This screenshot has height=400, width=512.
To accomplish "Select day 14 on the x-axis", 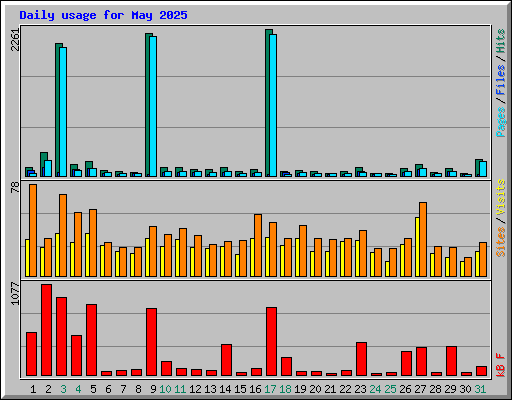I will 225,389.
